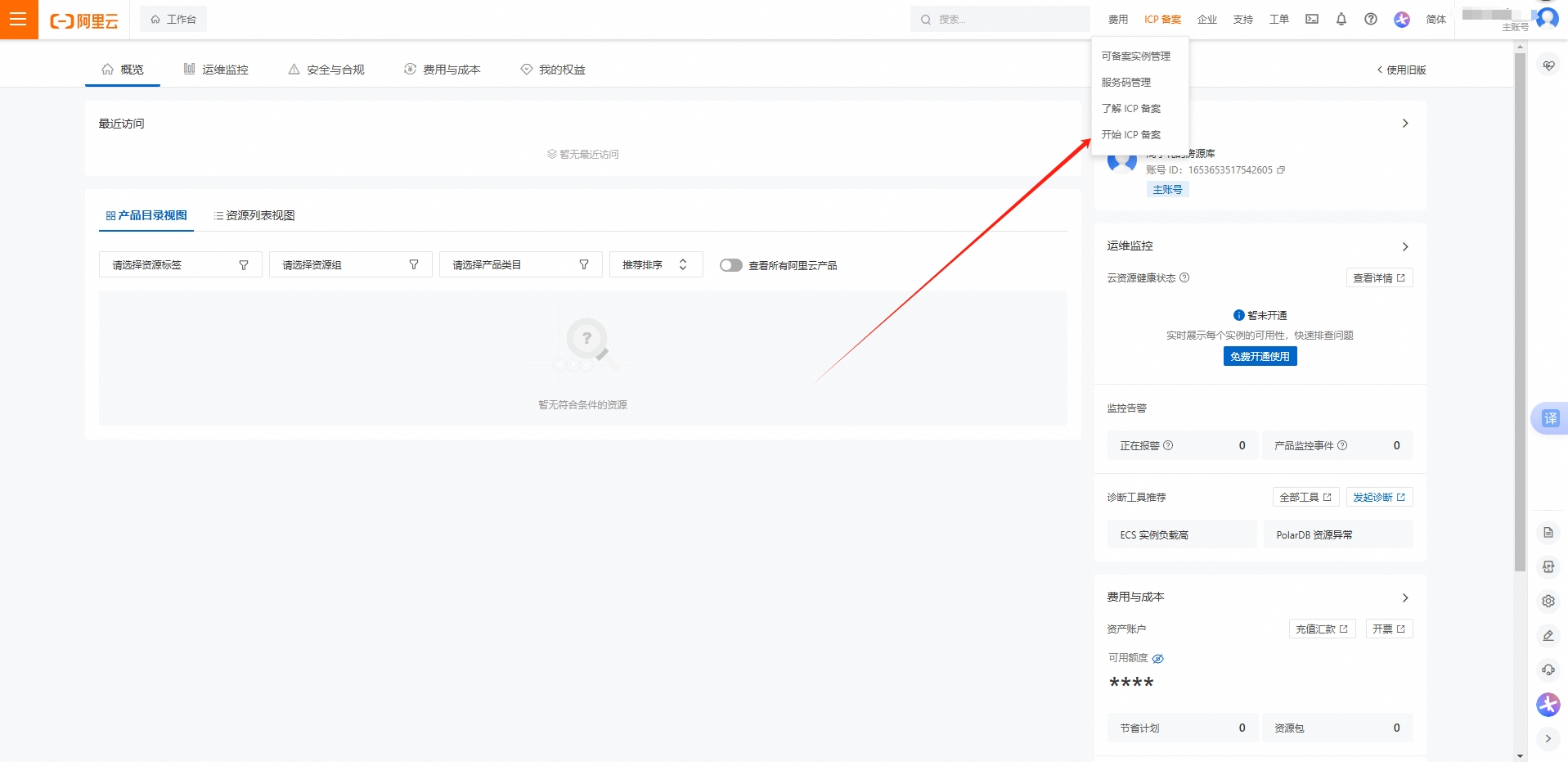Open the 请选择资源组 dropdown
The image size is (1568, 762).
pyautogui.click(x=349, y=264)
